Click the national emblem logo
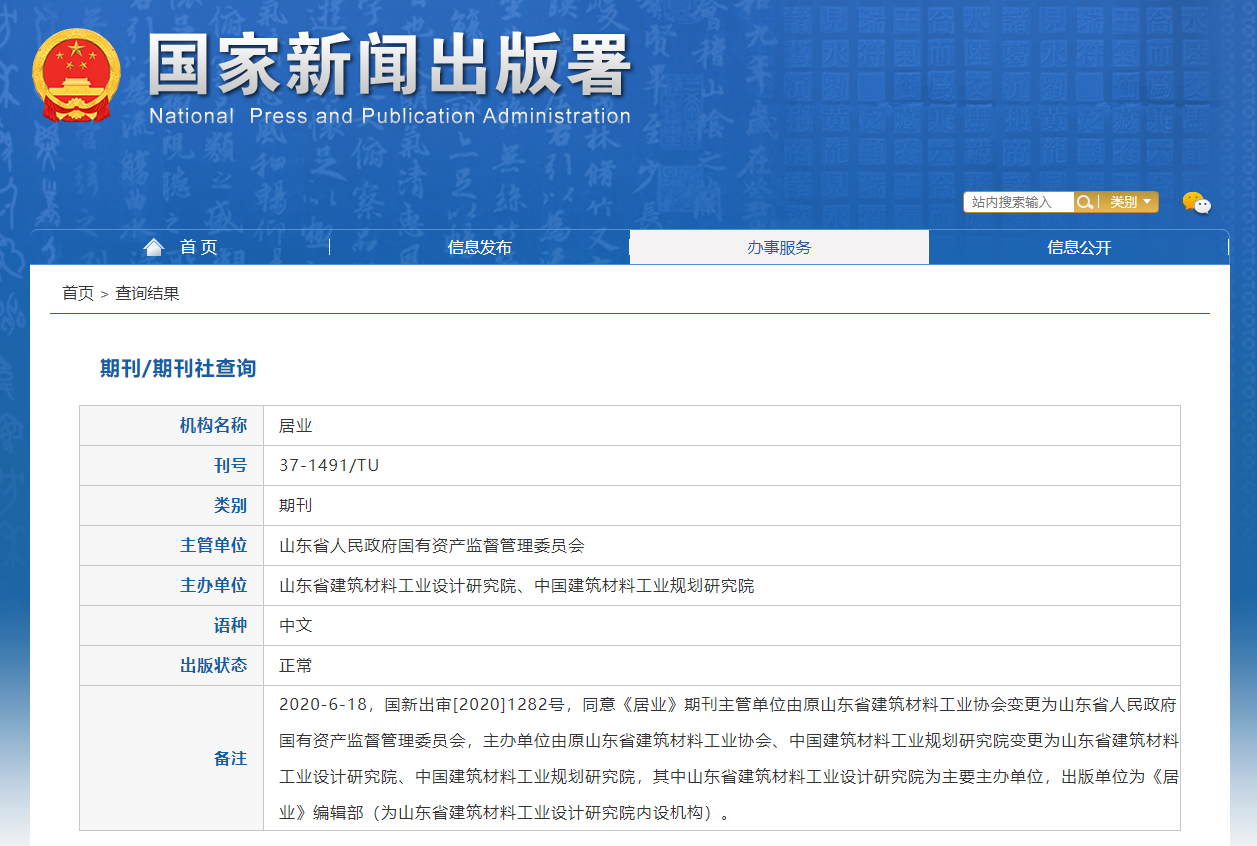The height and width of the screenshot is (846, 1257). tap(76, 75)
